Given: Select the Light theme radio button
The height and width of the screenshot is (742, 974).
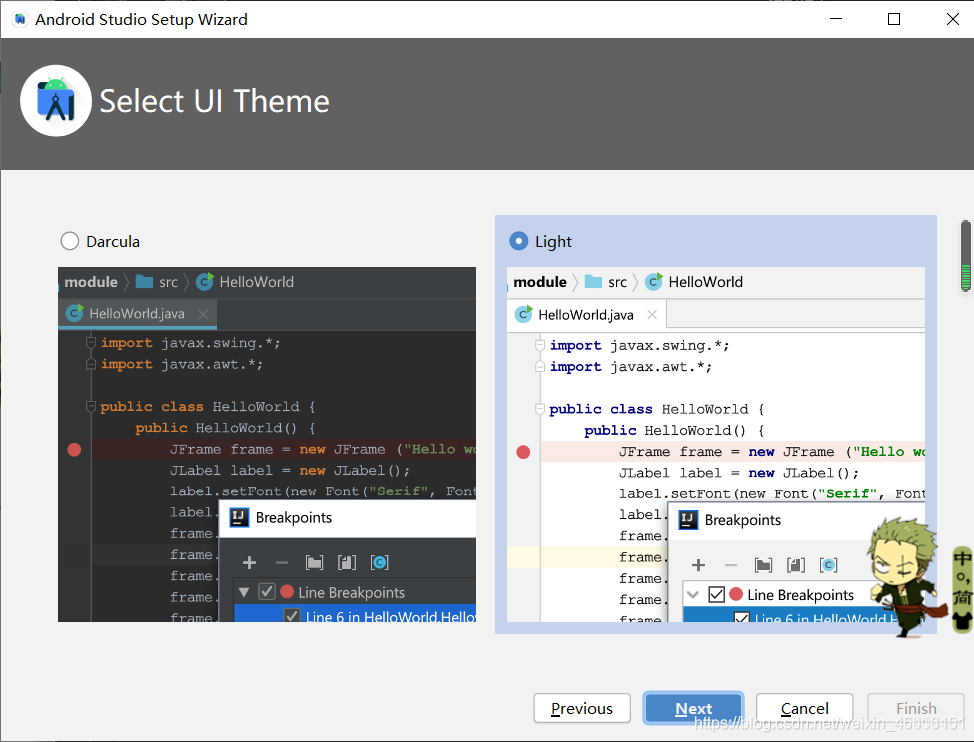Looking at the screenshot, I should 519,241.
